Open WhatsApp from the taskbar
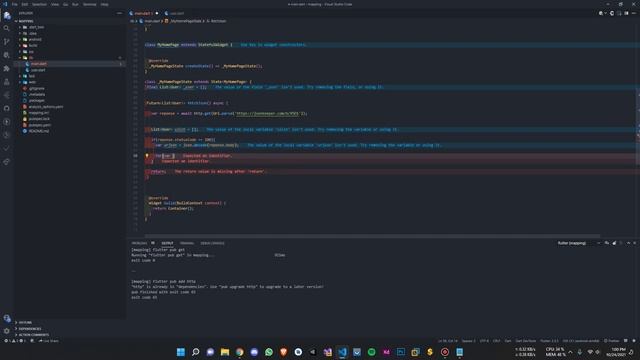 pos(269,352)
